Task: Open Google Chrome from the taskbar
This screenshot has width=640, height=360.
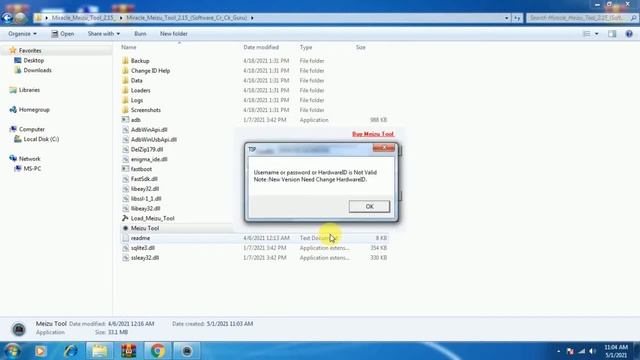Action: (158, 351)
